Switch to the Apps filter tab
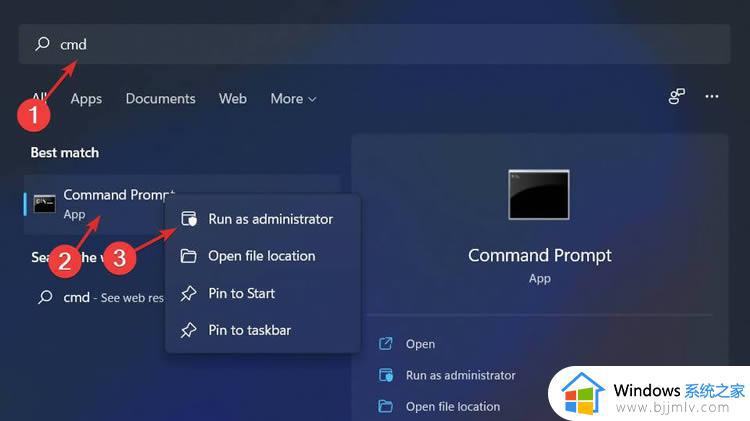Image resolution: width=750 pixels, height=421 pixels. [x=86, y=99]
